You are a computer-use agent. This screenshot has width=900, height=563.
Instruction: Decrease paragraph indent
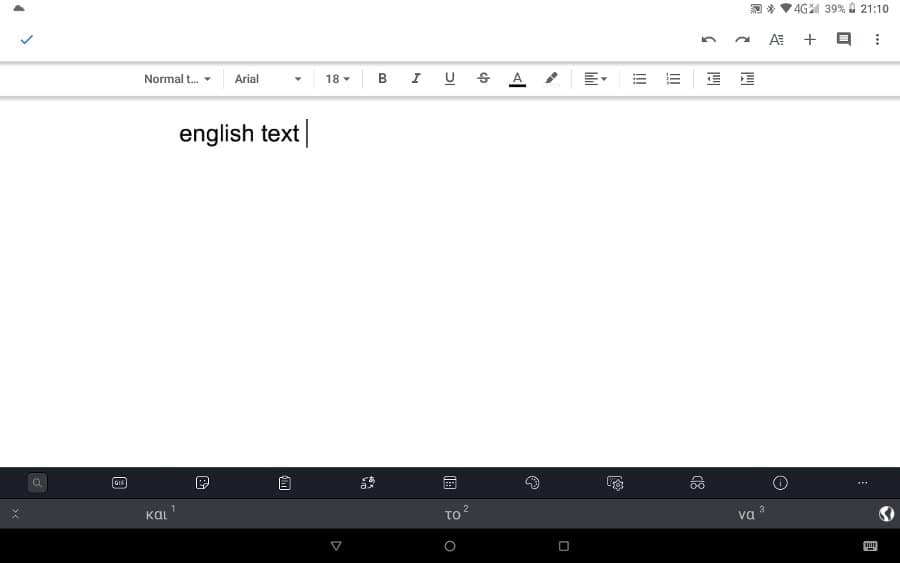(x=713, y=79)
